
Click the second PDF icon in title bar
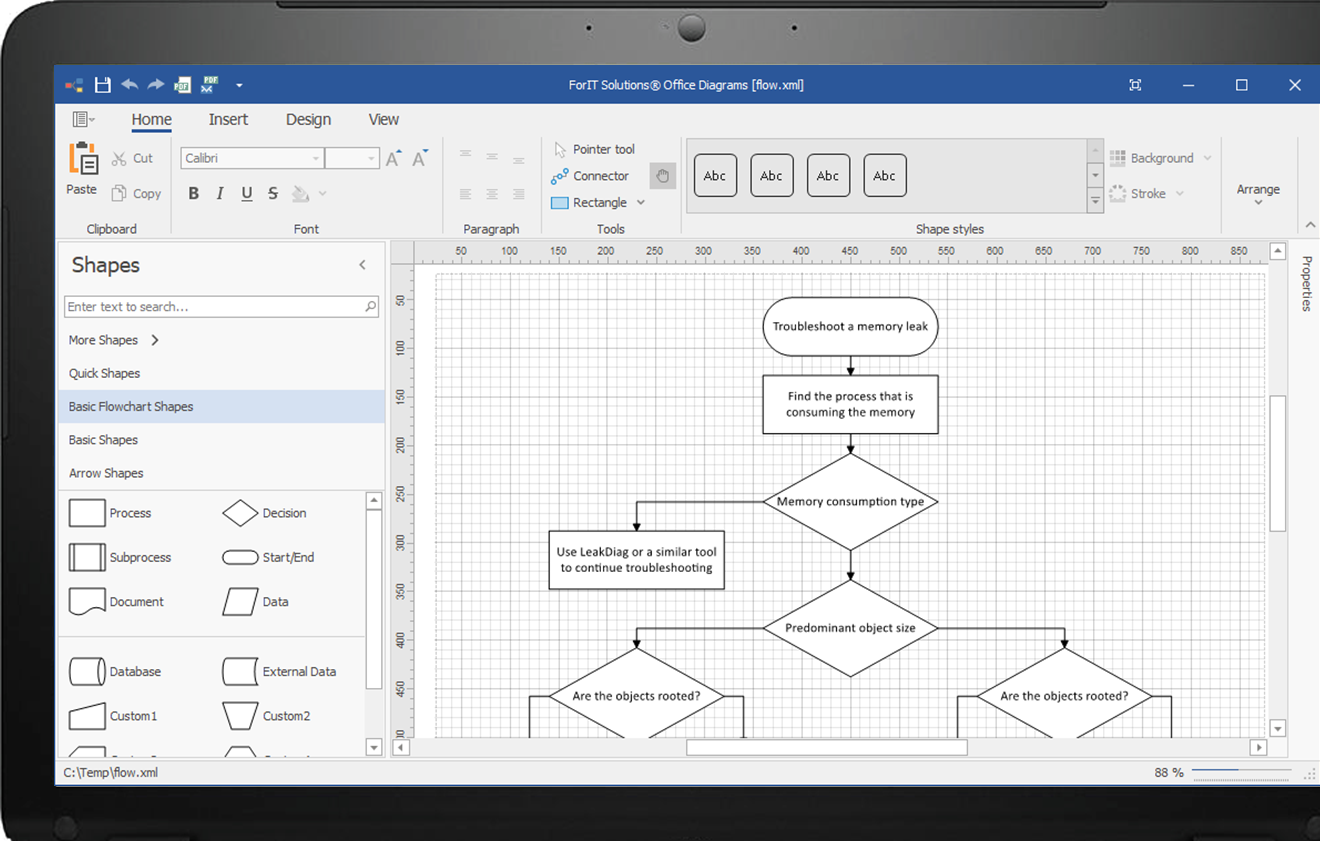coord(209,85)
